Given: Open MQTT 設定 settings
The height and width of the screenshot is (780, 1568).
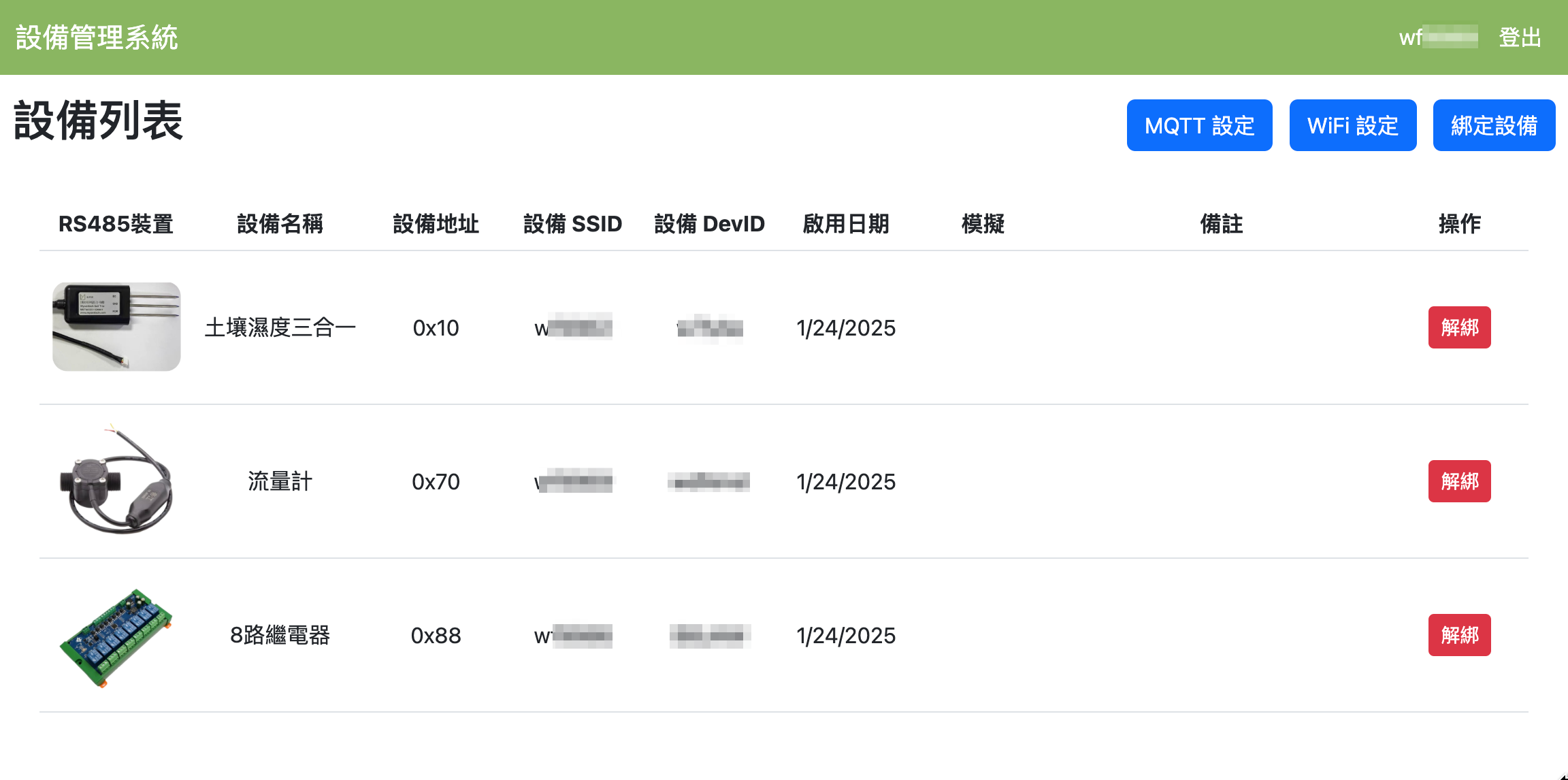Looking at the screenshot, I should click(1199, 125).
